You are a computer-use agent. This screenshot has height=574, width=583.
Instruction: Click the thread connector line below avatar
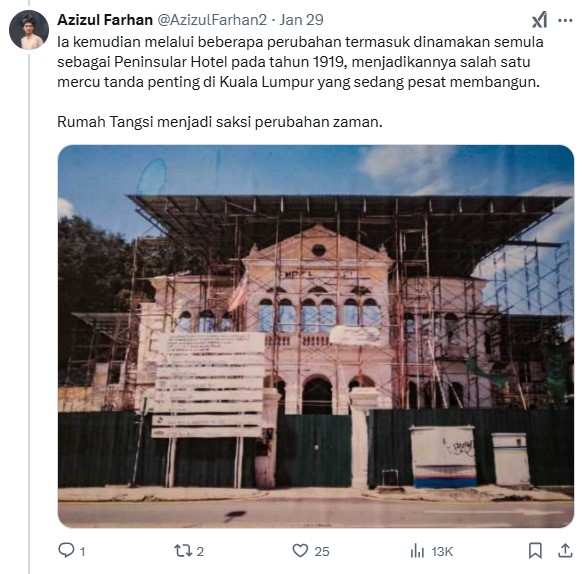tap(29, 312)
